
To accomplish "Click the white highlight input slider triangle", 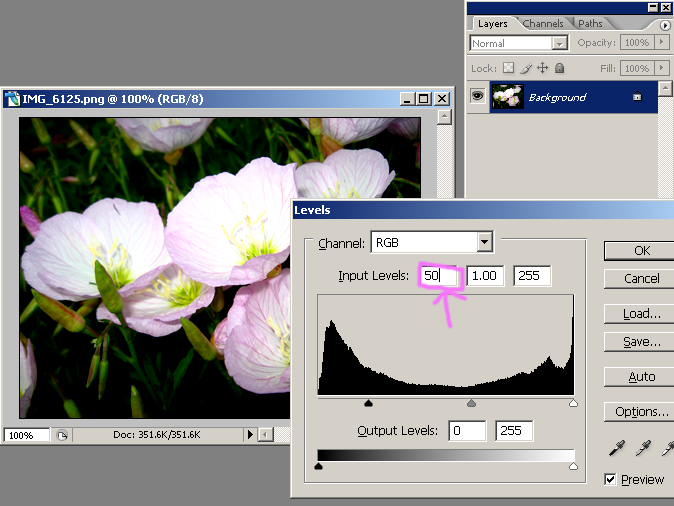I will [x=573, y=403].
